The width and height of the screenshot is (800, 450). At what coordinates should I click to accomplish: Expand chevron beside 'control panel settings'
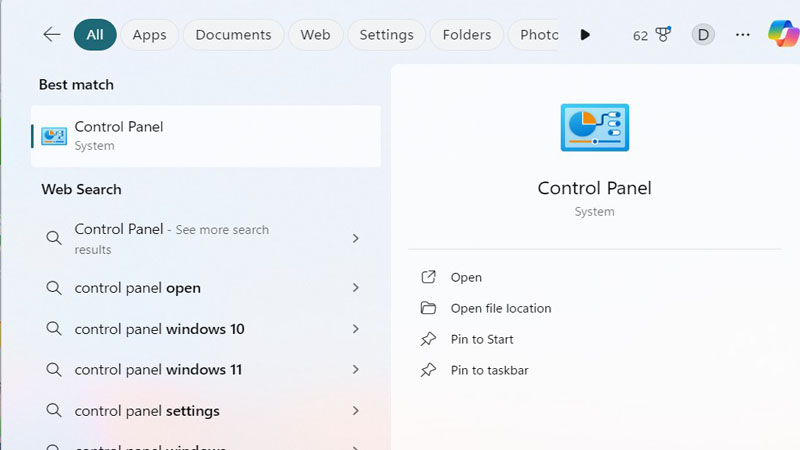click(x=355, y=411)
